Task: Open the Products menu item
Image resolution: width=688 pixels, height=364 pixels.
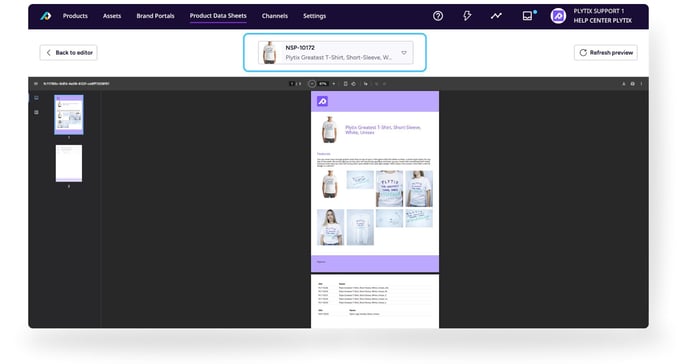Action: click(75, 16)
